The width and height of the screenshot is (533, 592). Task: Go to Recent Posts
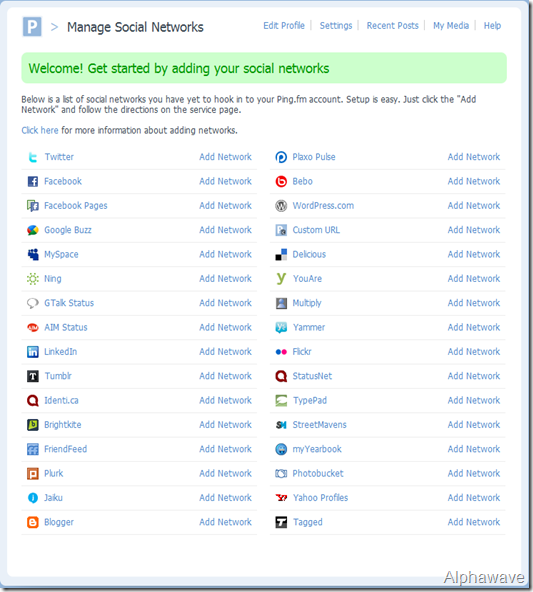[x=393, y=26]
